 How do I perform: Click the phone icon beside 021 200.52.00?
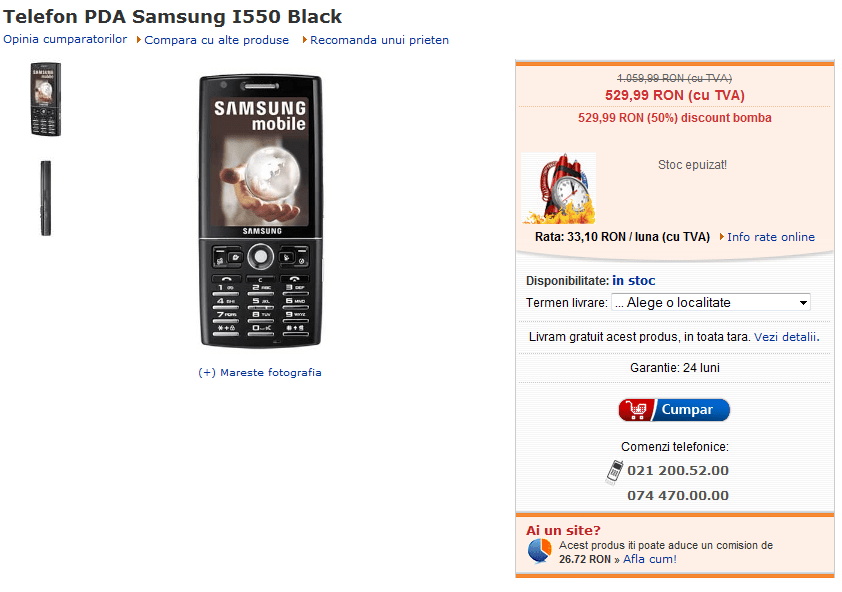(614, 472)
